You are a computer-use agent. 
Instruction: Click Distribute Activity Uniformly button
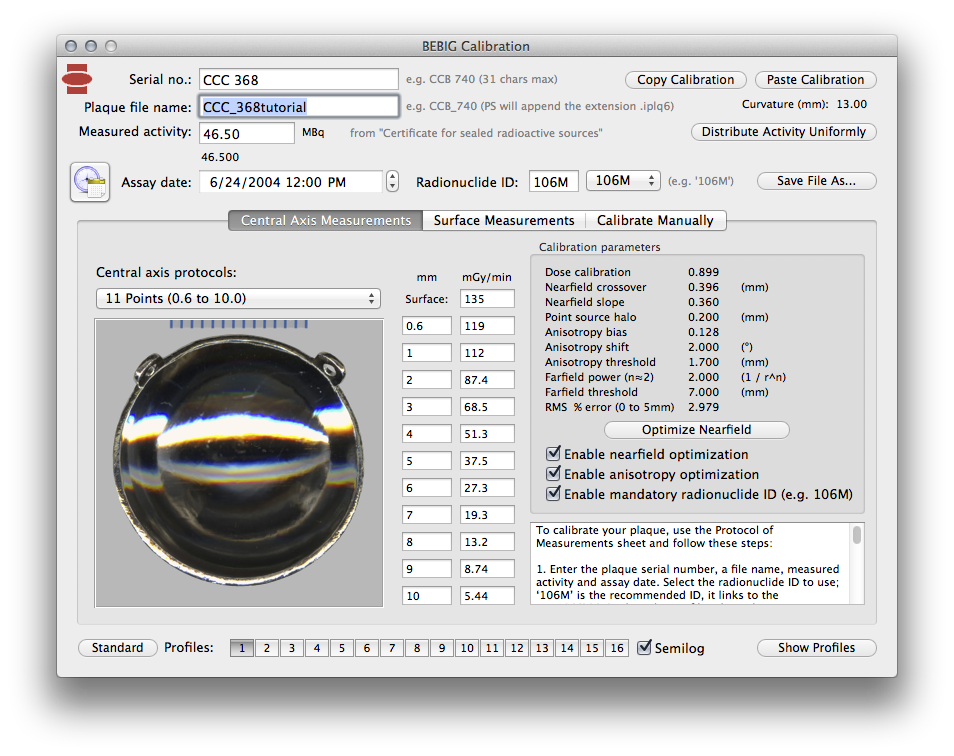point(783,132)
